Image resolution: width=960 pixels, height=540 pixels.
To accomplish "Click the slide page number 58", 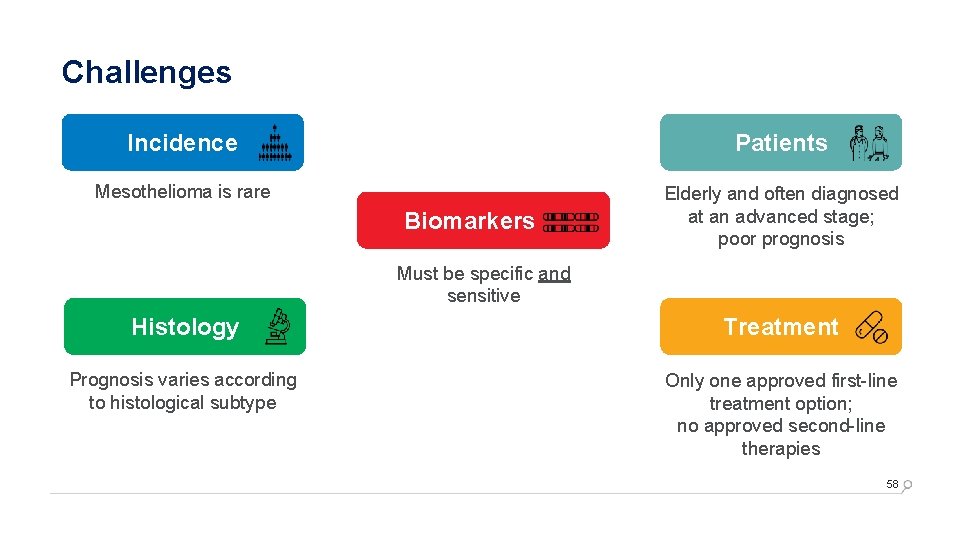I will pyautogui.click(x=892, y=484).
